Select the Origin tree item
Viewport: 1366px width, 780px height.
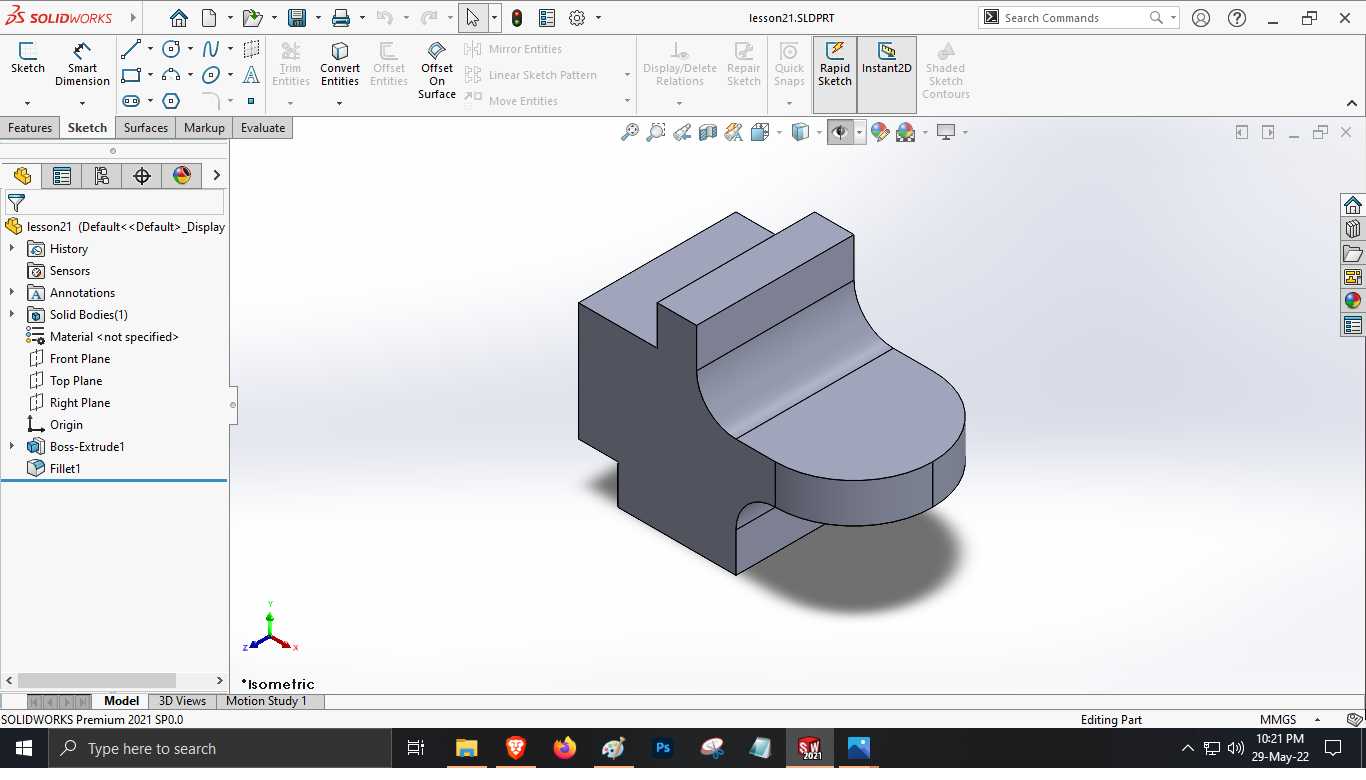66,424
